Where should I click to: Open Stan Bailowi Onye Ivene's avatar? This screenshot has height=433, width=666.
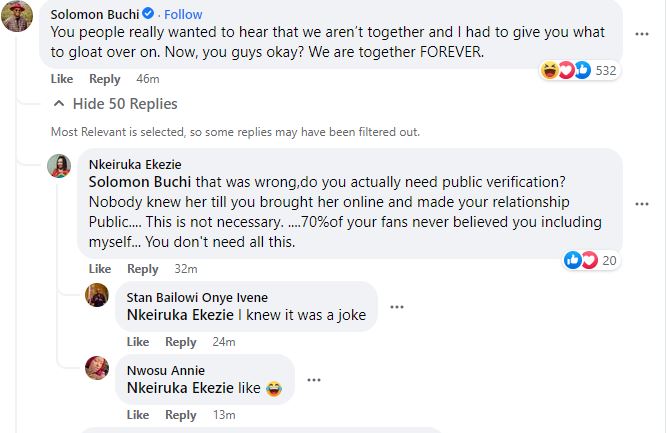click(97, 295)
